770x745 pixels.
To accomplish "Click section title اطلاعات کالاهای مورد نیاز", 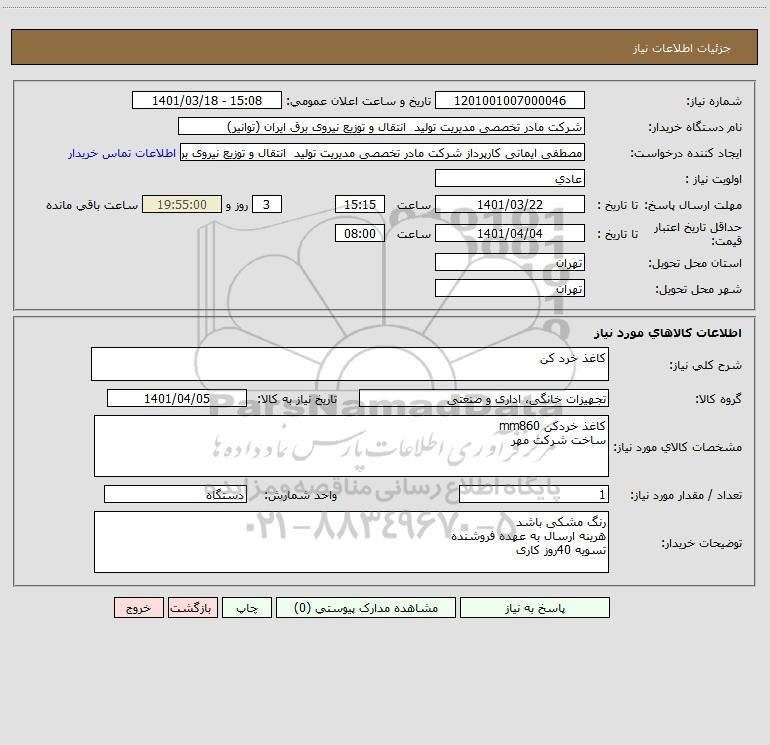I will [668, 333].
